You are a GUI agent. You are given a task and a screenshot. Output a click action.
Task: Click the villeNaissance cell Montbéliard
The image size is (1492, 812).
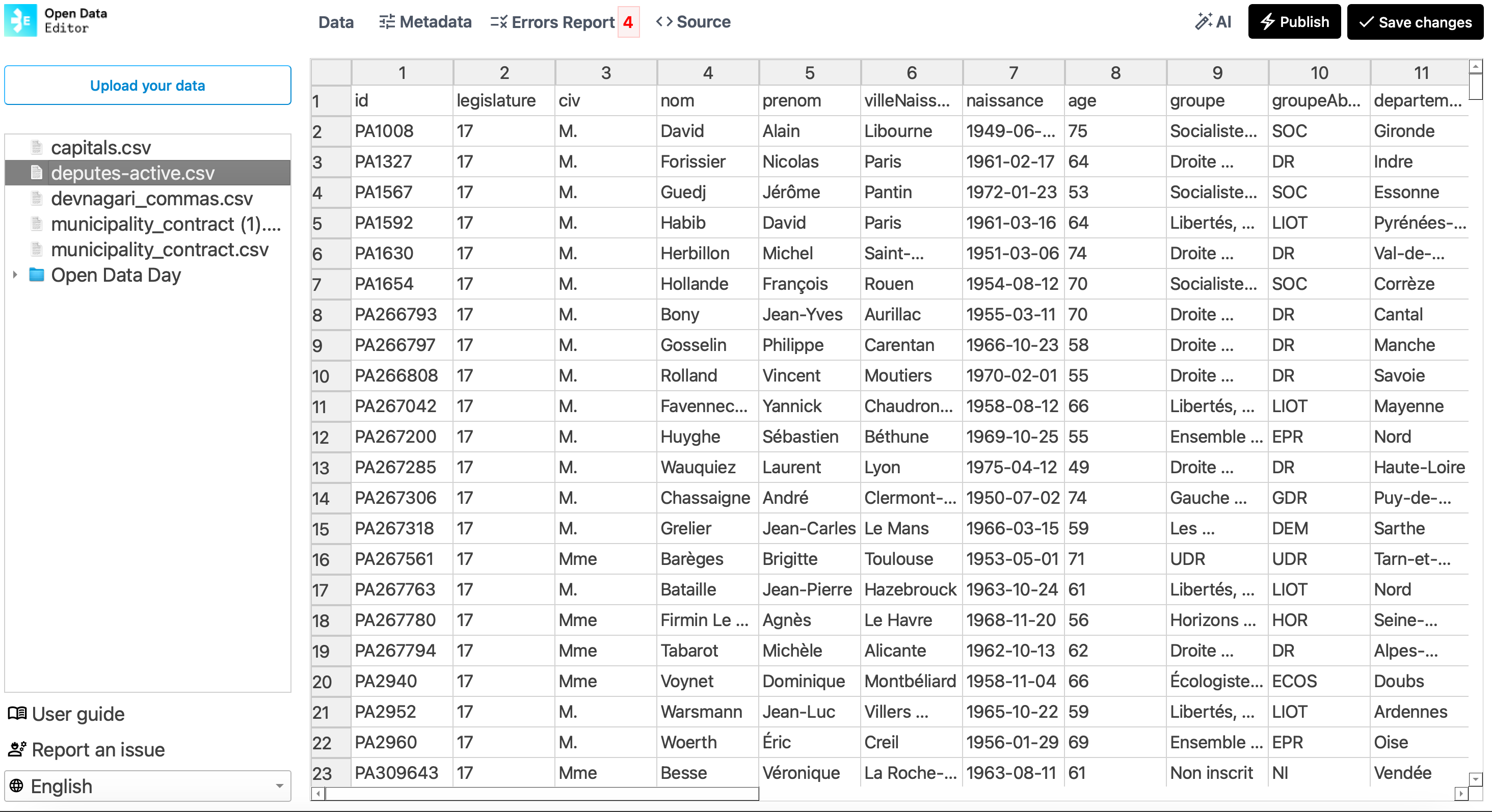point(912,681)
